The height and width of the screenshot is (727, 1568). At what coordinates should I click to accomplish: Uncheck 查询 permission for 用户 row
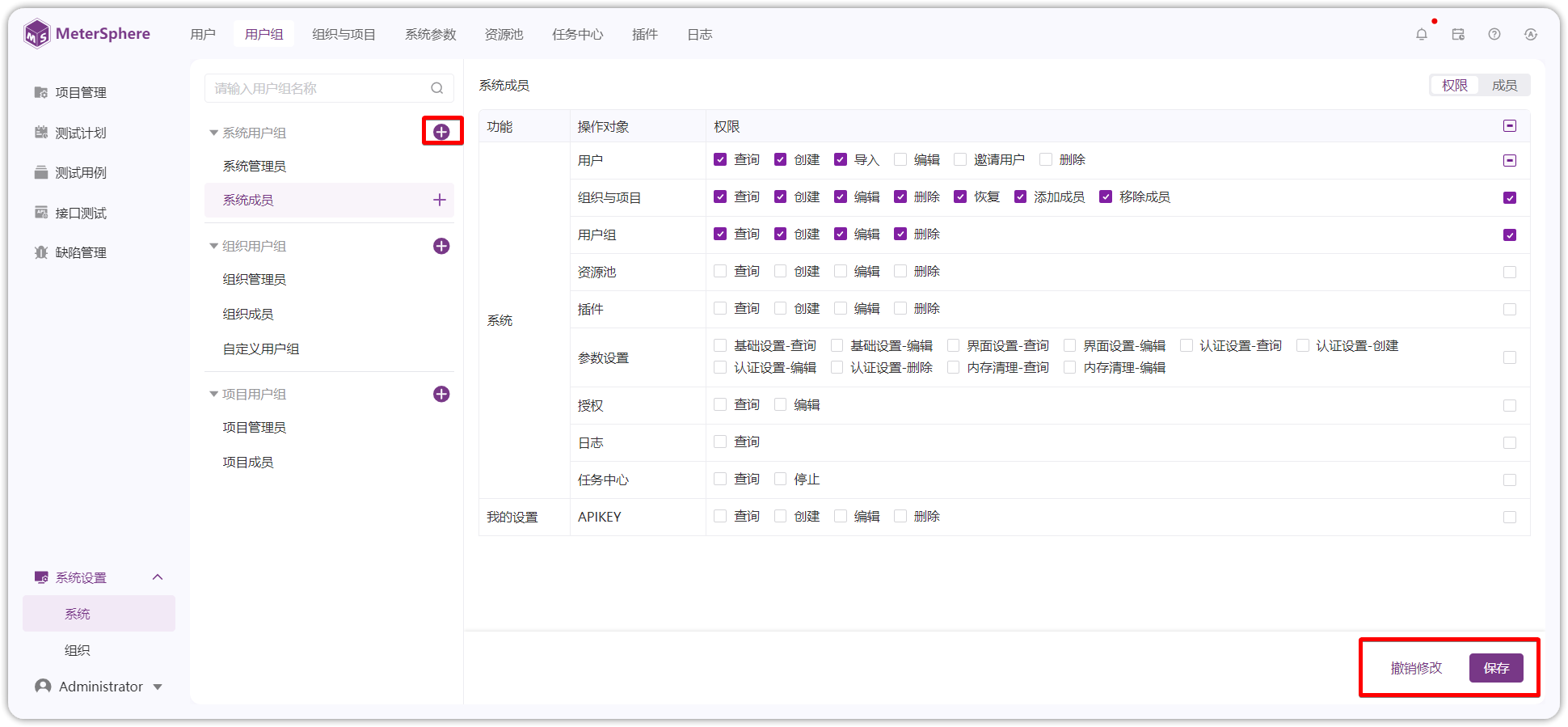point(720,159)
